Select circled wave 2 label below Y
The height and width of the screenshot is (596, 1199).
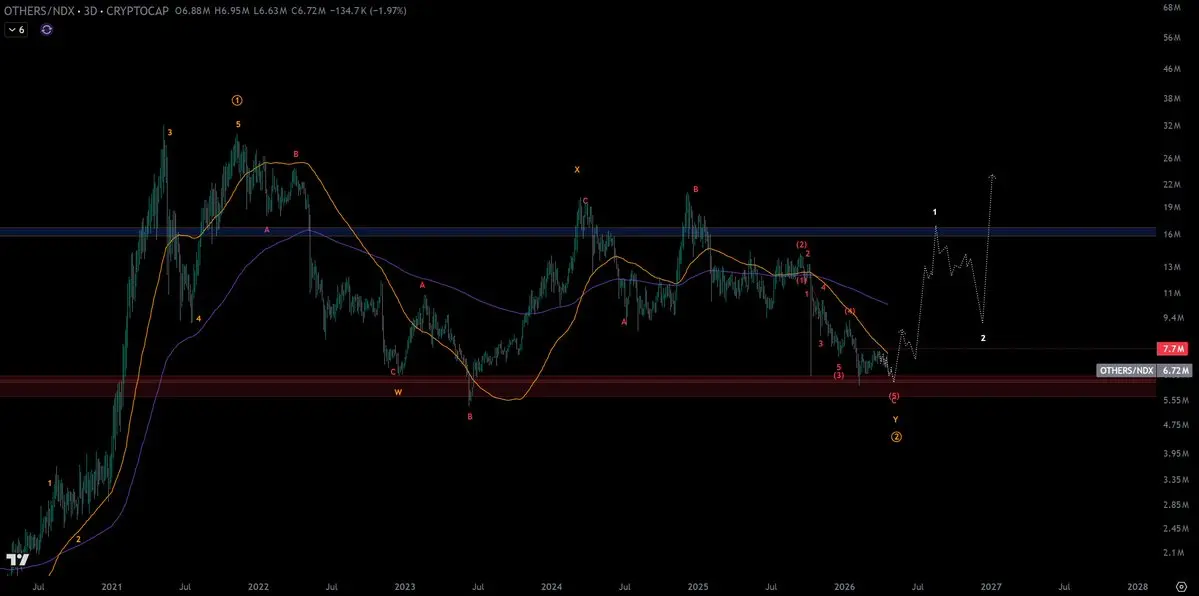(x=896, y=437)
